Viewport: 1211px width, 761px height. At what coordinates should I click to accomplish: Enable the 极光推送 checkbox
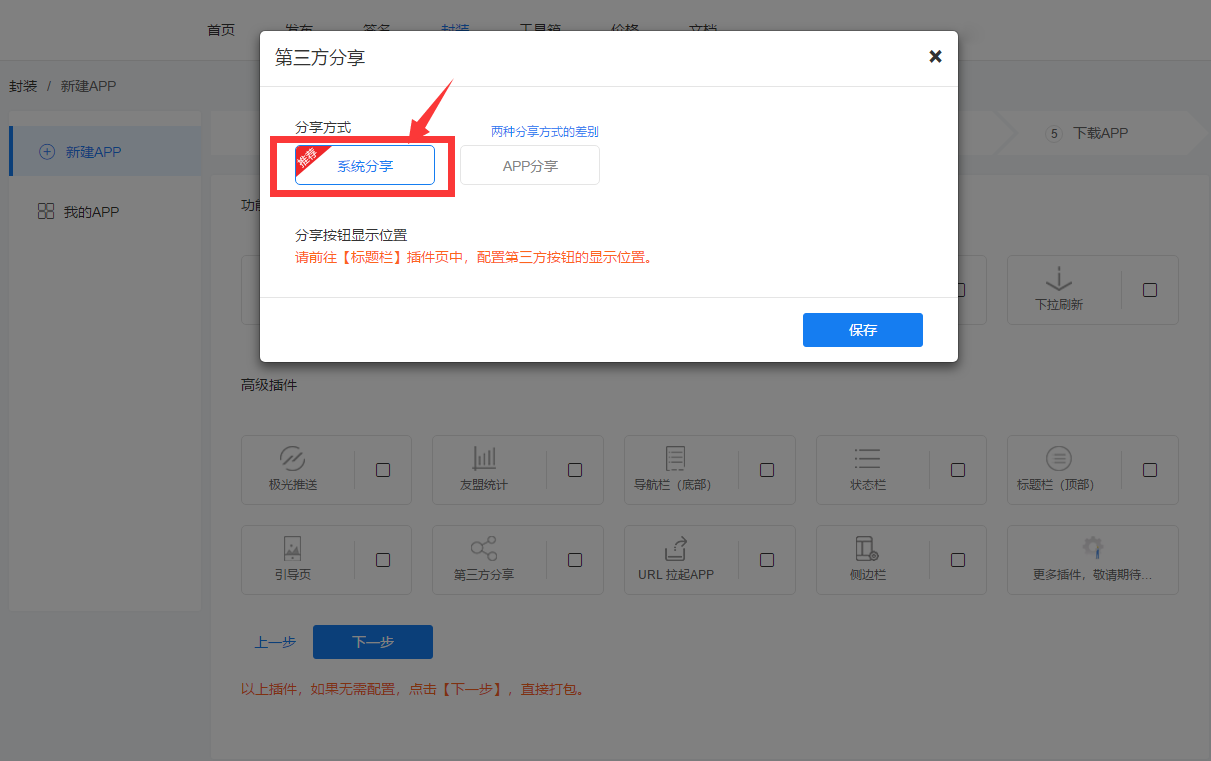[x=383, y=470]
